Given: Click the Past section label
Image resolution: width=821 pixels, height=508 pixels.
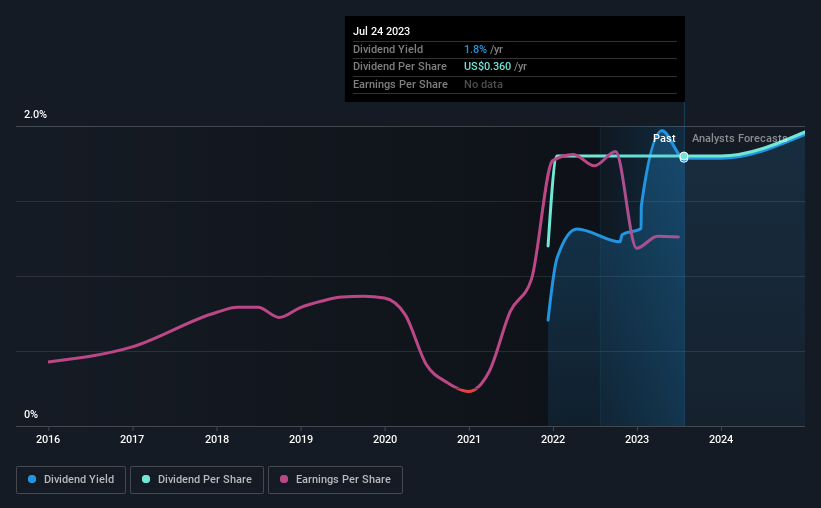Looking at the screenshot, I should 664,138.
